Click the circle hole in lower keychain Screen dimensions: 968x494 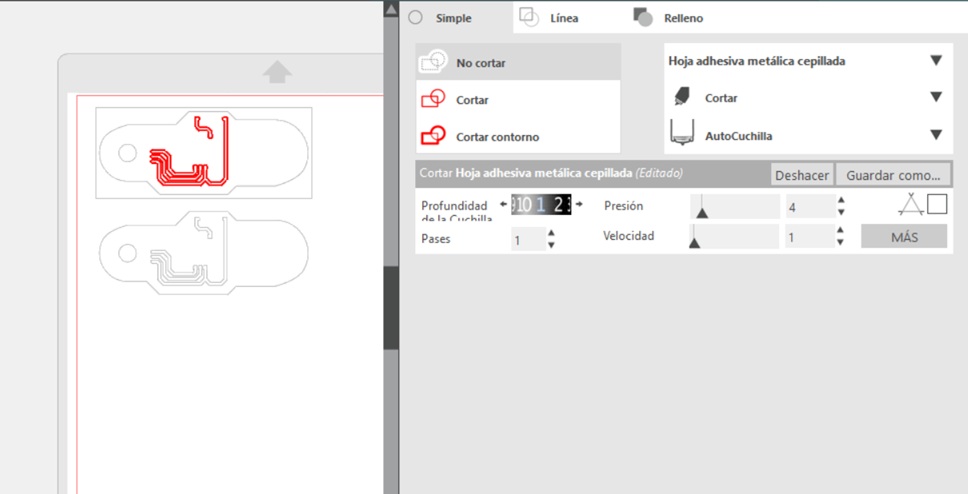click(x=127, y=253)
